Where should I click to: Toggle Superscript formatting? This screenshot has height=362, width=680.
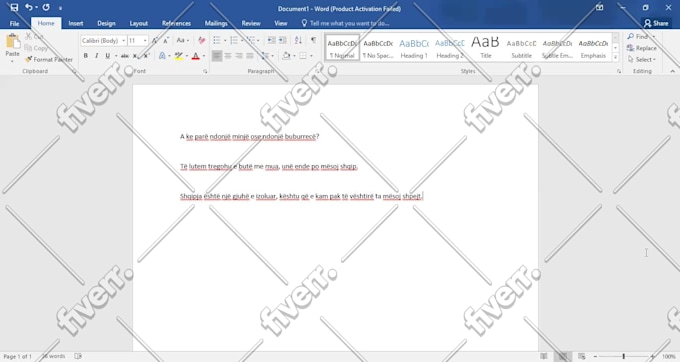tap(146, 55)
